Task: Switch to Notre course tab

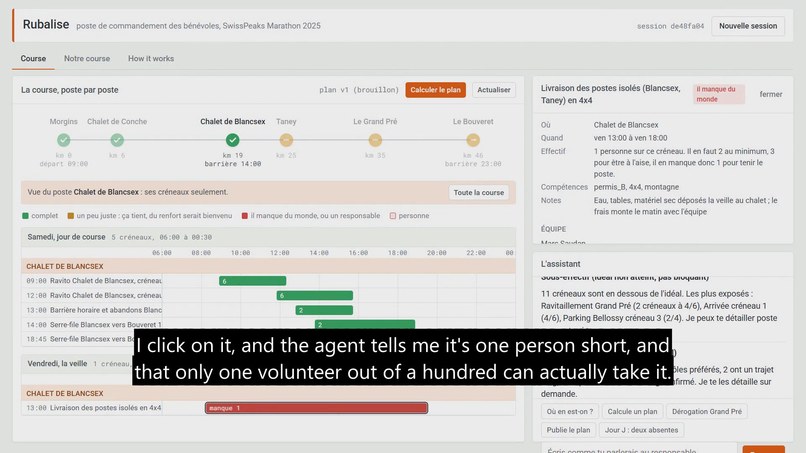Action: [87, 59]
